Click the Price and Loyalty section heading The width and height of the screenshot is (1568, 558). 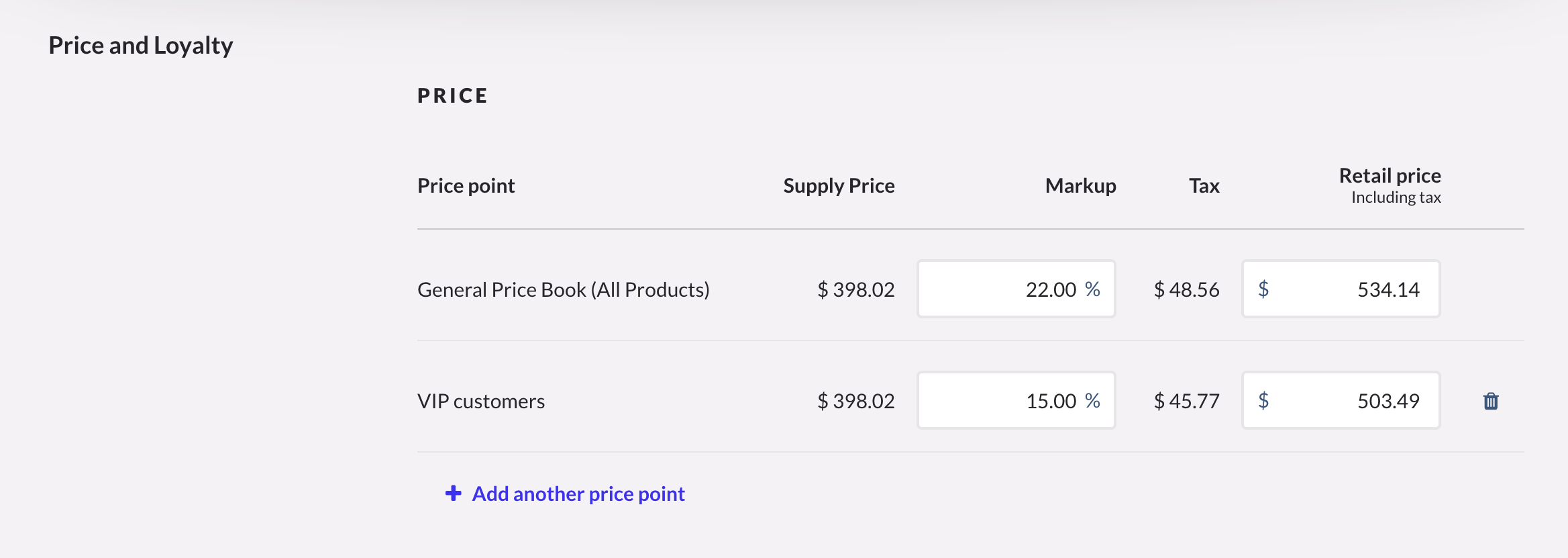[x=141, y=45]
